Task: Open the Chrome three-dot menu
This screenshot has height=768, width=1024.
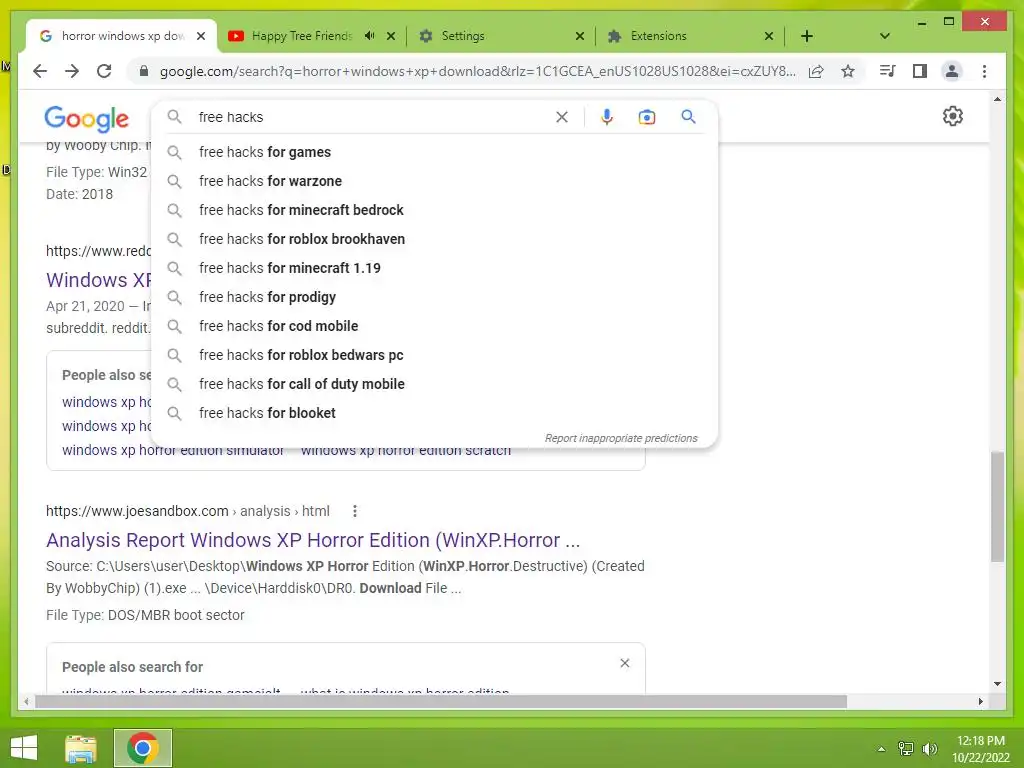Action: pyautogui.click(x=984, y=71)
